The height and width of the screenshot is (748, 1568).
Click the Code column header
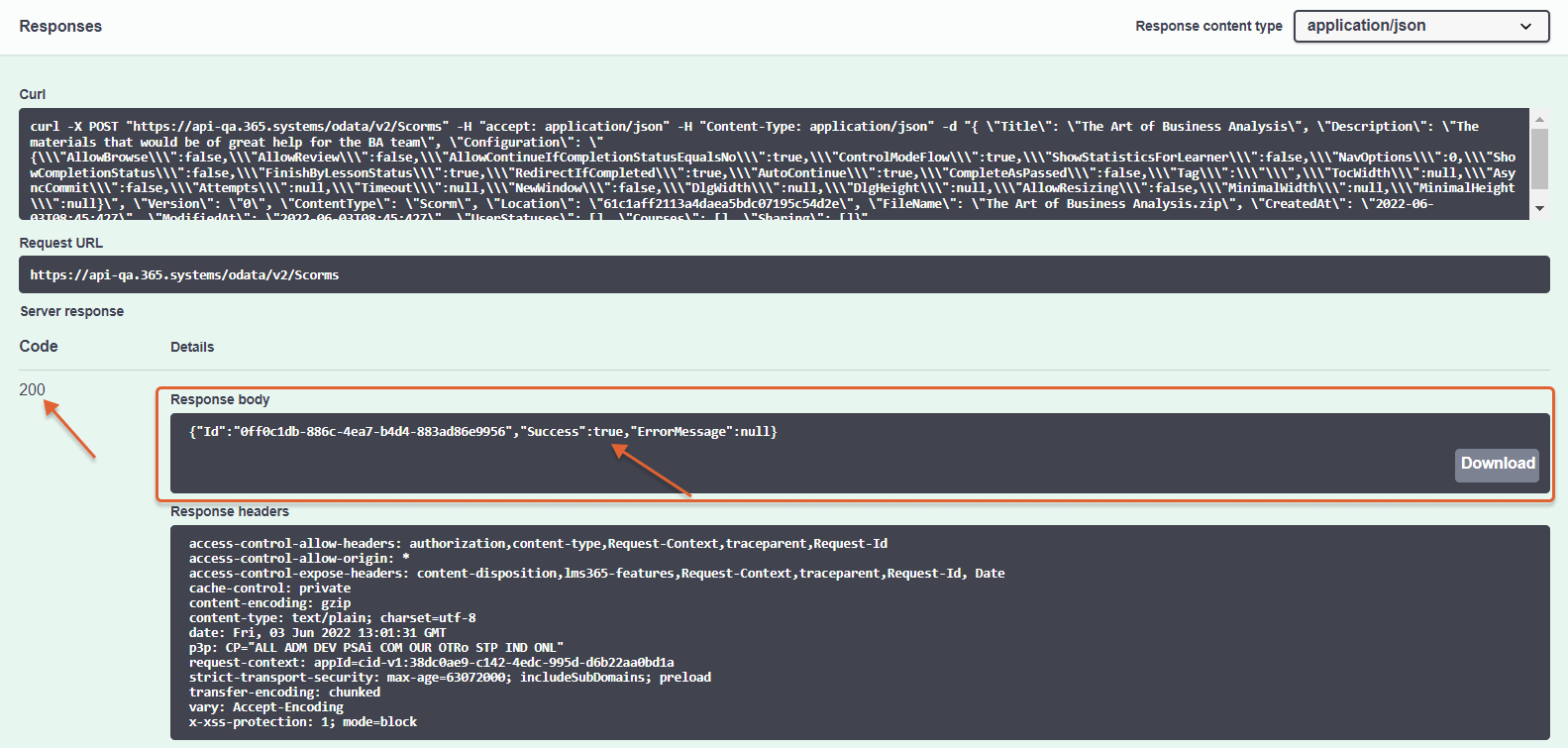coord(39,346)
